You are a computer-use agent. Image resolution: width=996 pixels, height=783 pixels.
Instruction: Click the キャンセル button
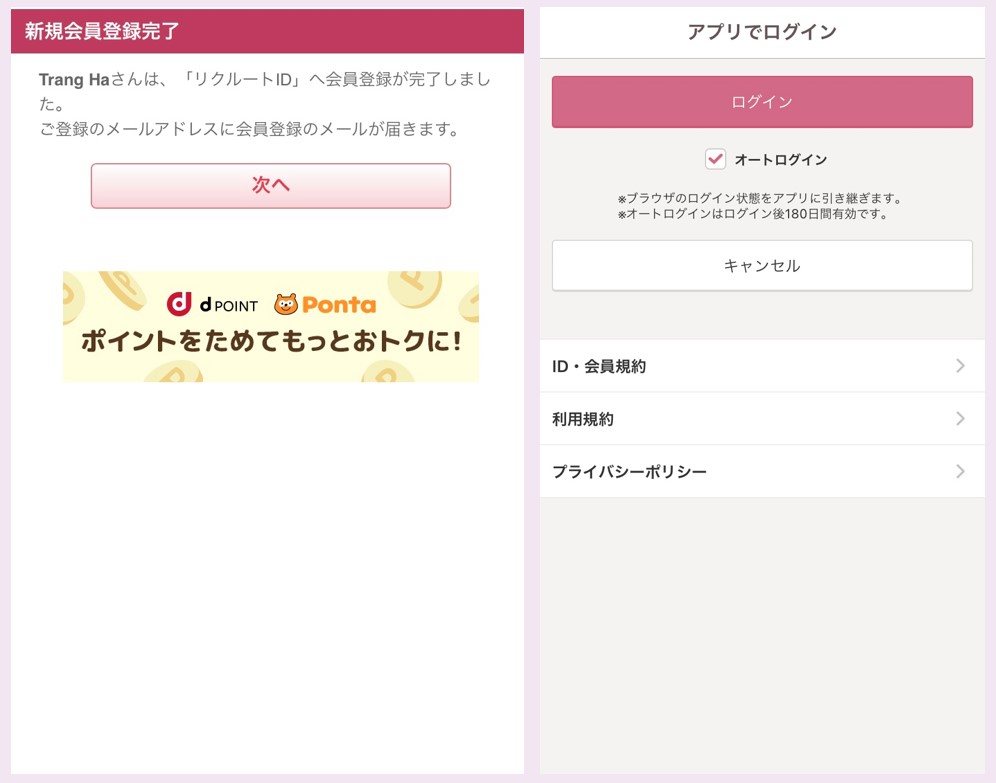coord(762,265)
